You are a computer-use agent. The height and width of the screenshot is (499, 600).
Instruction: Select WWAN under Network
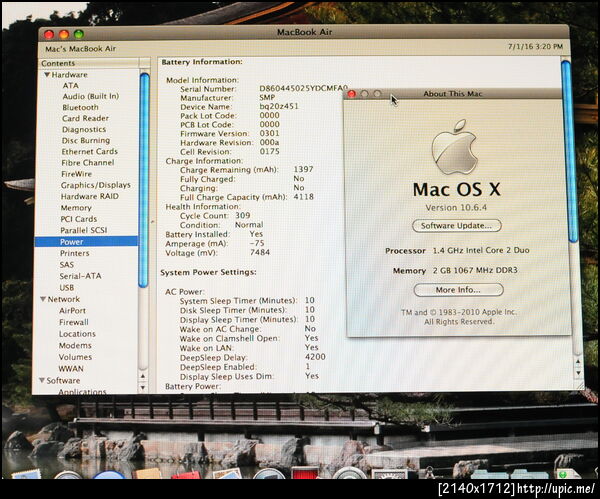coord(71,369)
